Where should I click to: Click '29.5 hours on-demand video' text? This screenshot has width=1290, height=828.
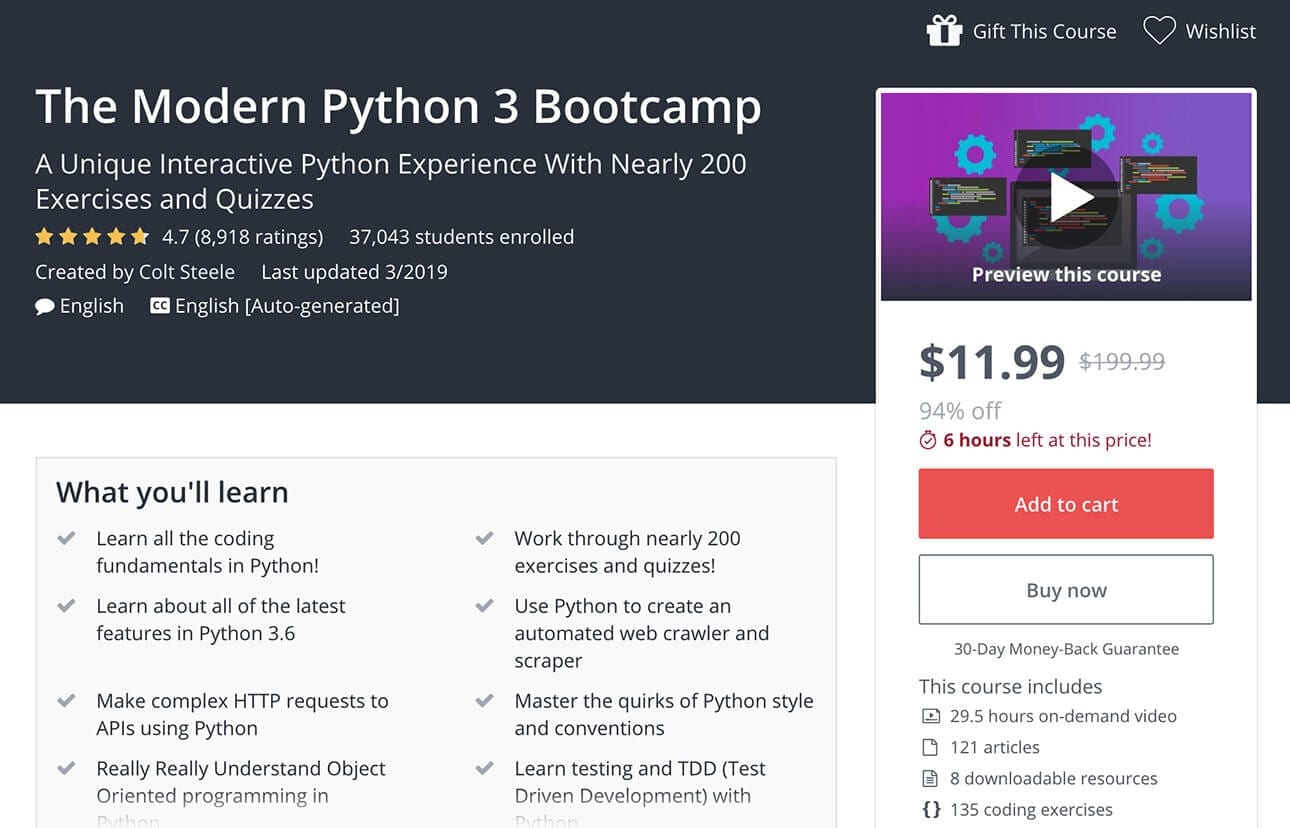coord(1063,716)
